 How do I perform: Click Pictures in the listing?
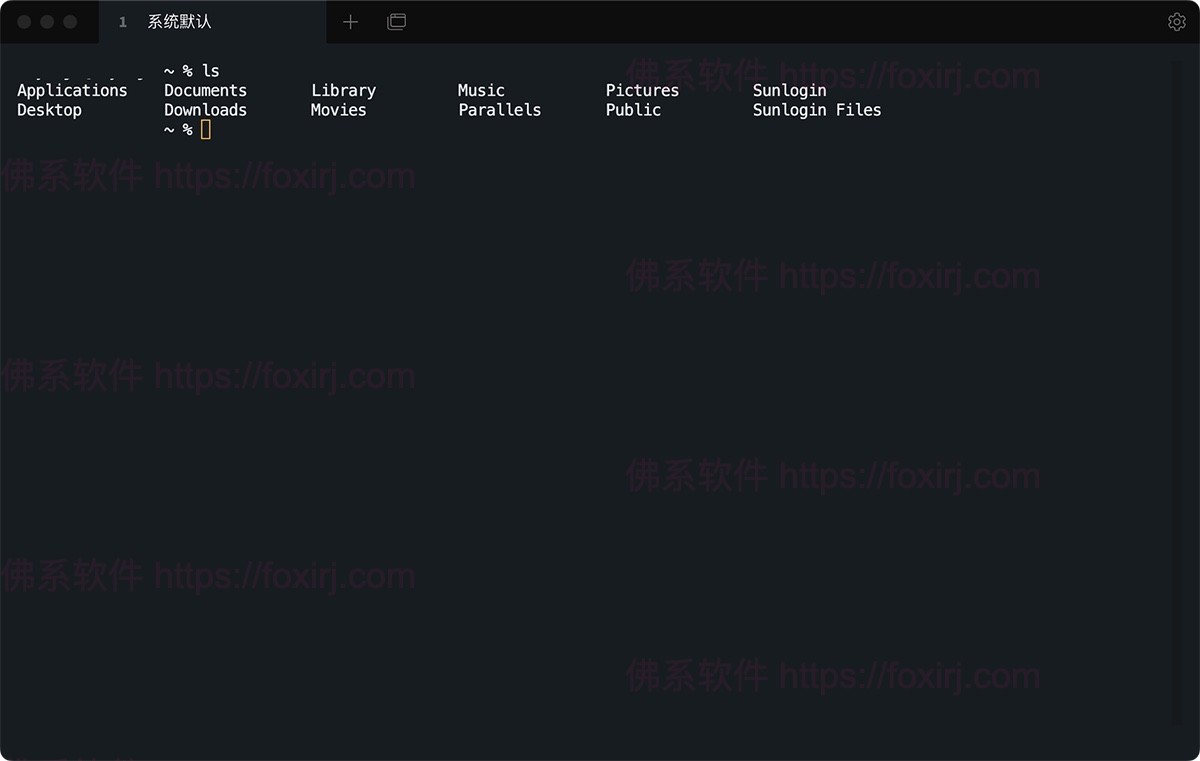[x=641, y=90]
